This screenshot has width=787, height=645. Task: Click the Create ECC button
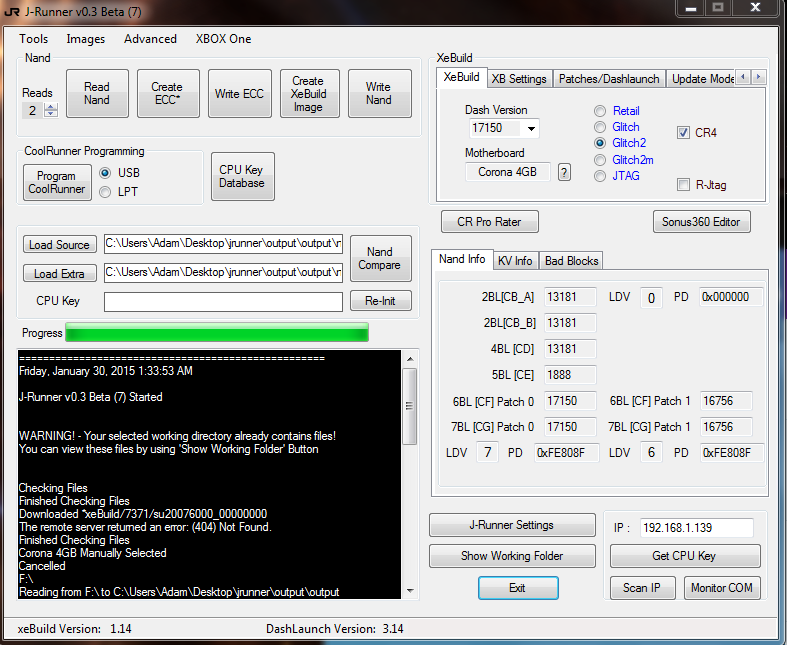[x=168, y=93]
